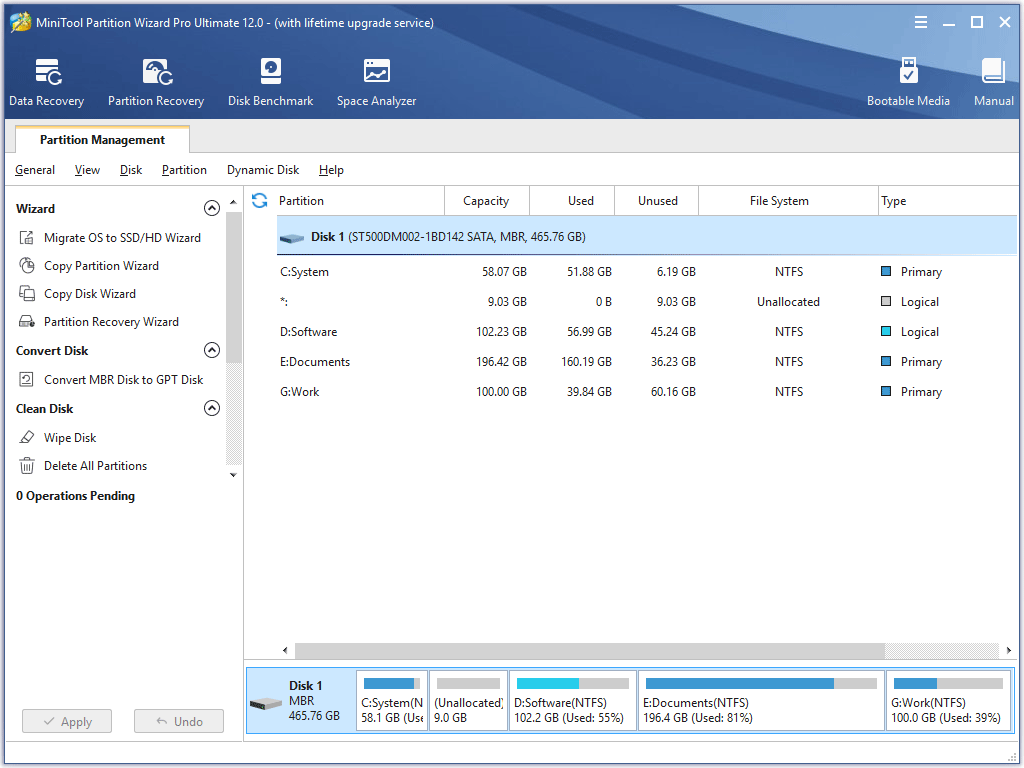Click the Partition Recovery Wizard icon

coord(27,322)
